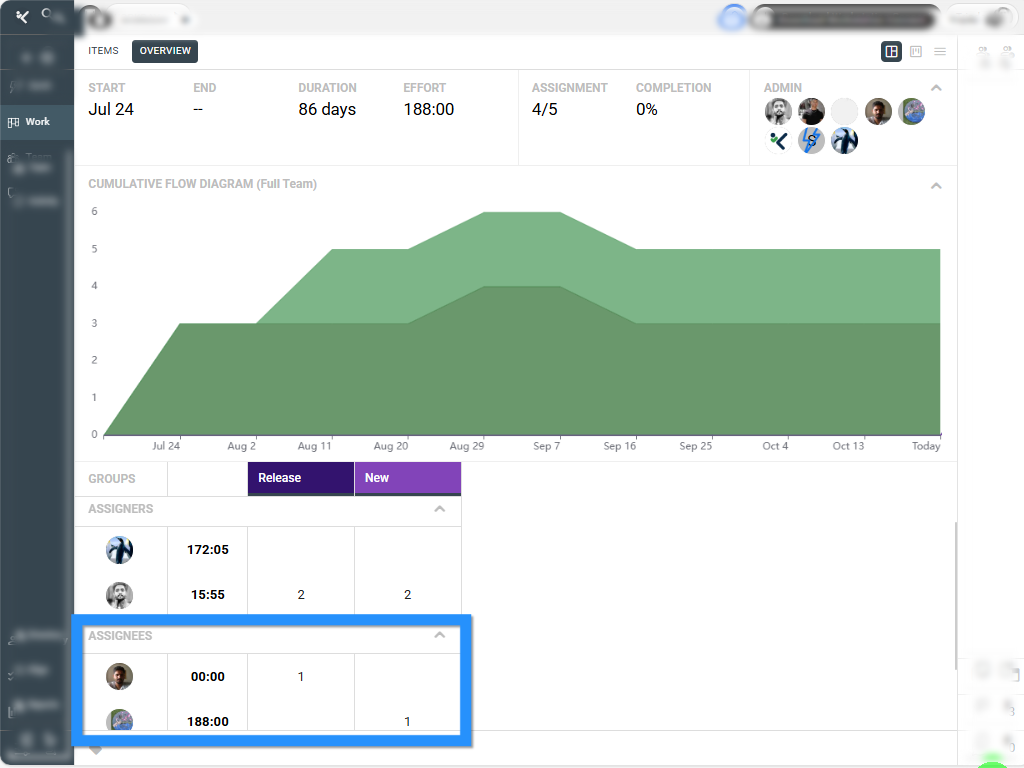Select the split panel layout view icon

click(x=891, y=51)
